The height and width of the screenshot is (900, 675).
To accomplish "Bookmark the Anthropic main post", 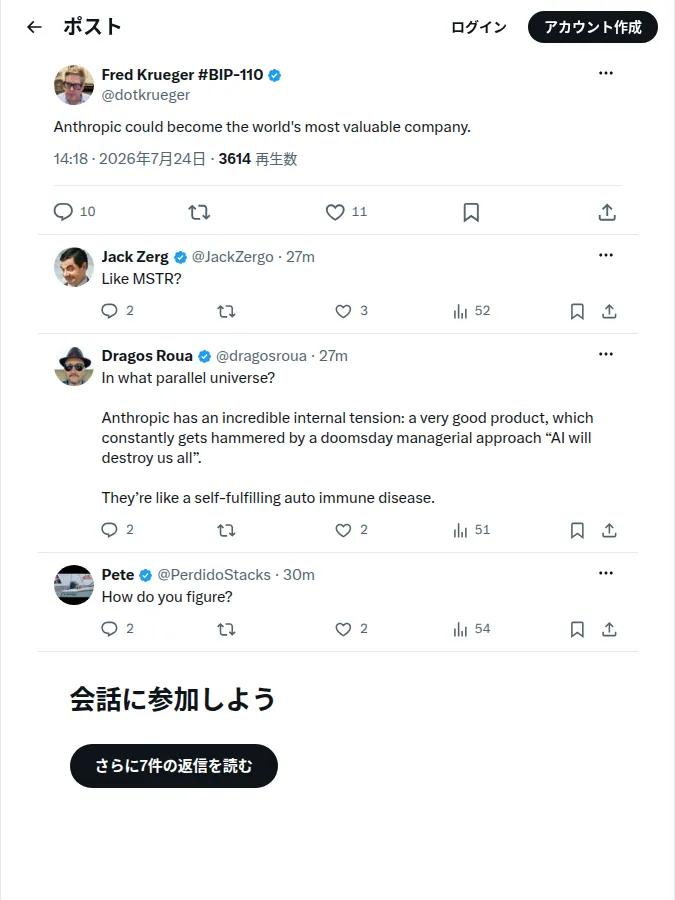I will pos(471,212).
